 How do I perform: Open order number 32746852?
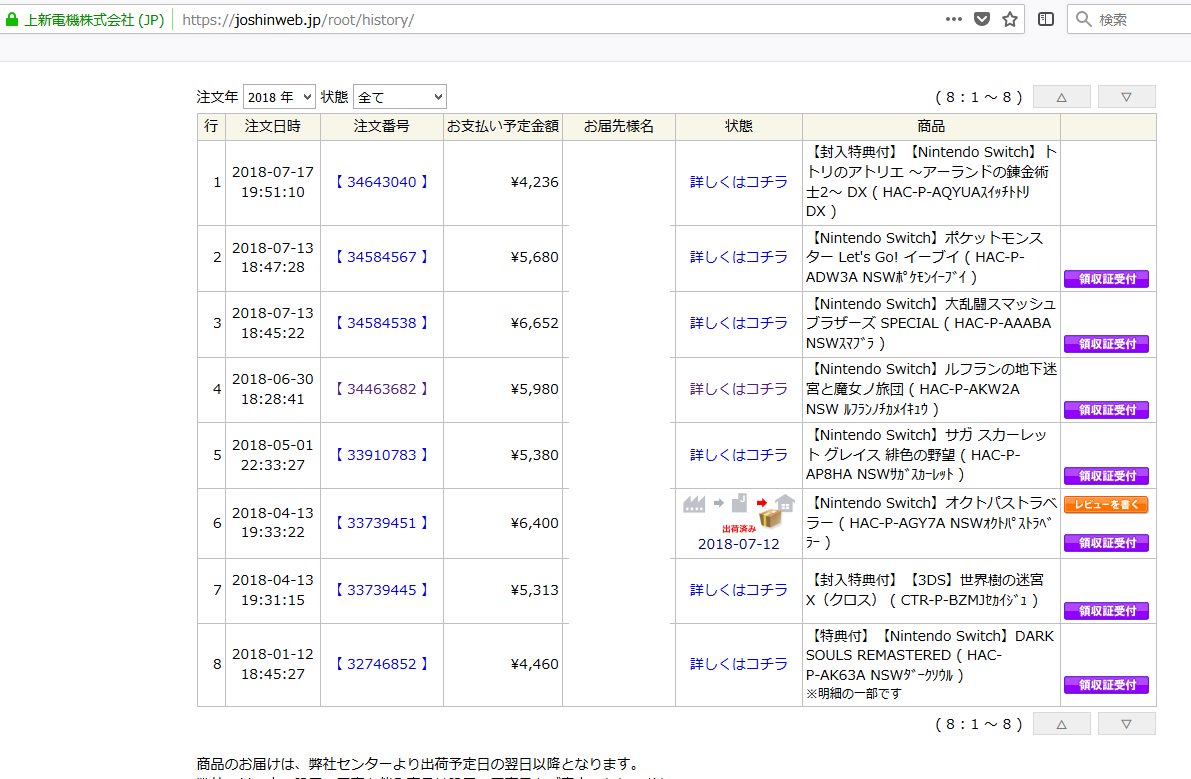click(381, 664)
